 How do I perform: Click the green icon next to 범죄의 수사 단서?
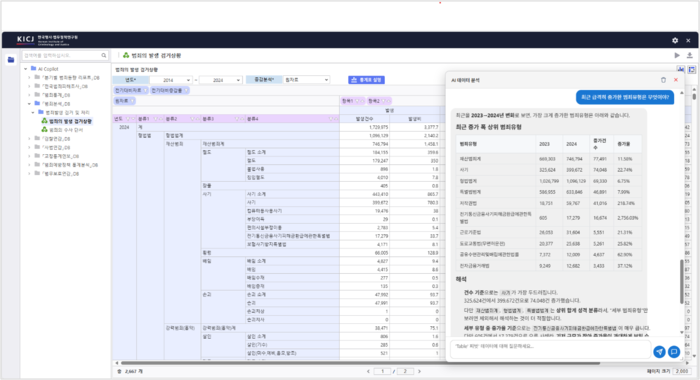click(44, 129)
